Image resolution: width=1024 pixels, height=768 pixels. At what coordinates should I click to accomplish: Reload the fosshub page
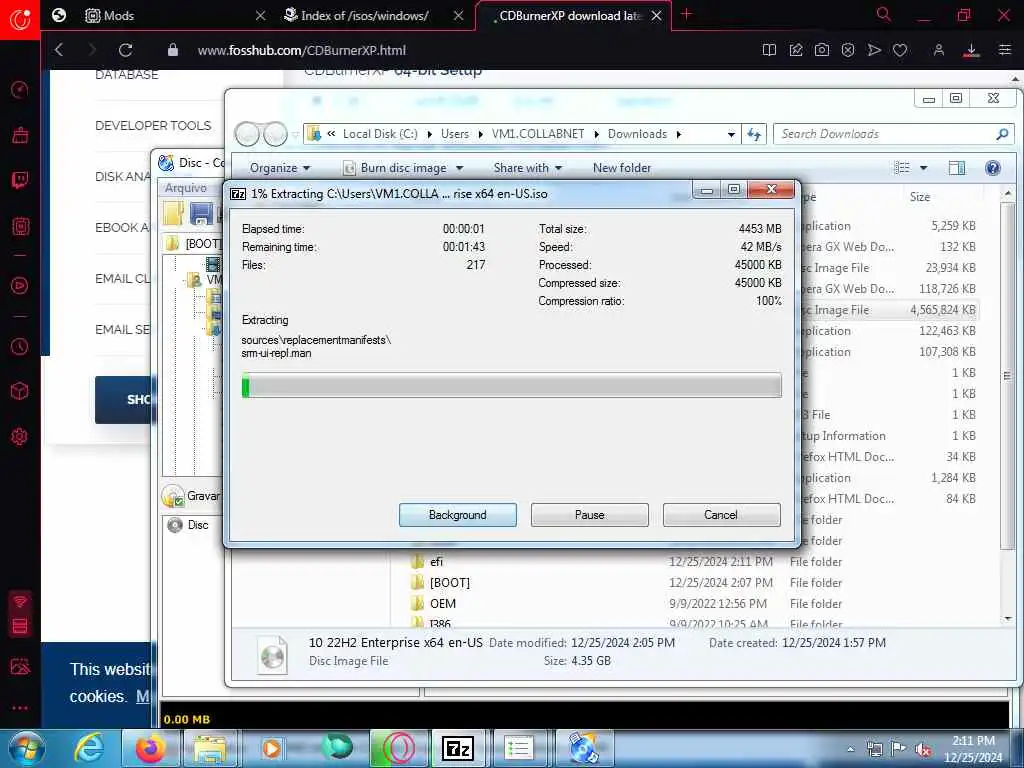point(125,50)
